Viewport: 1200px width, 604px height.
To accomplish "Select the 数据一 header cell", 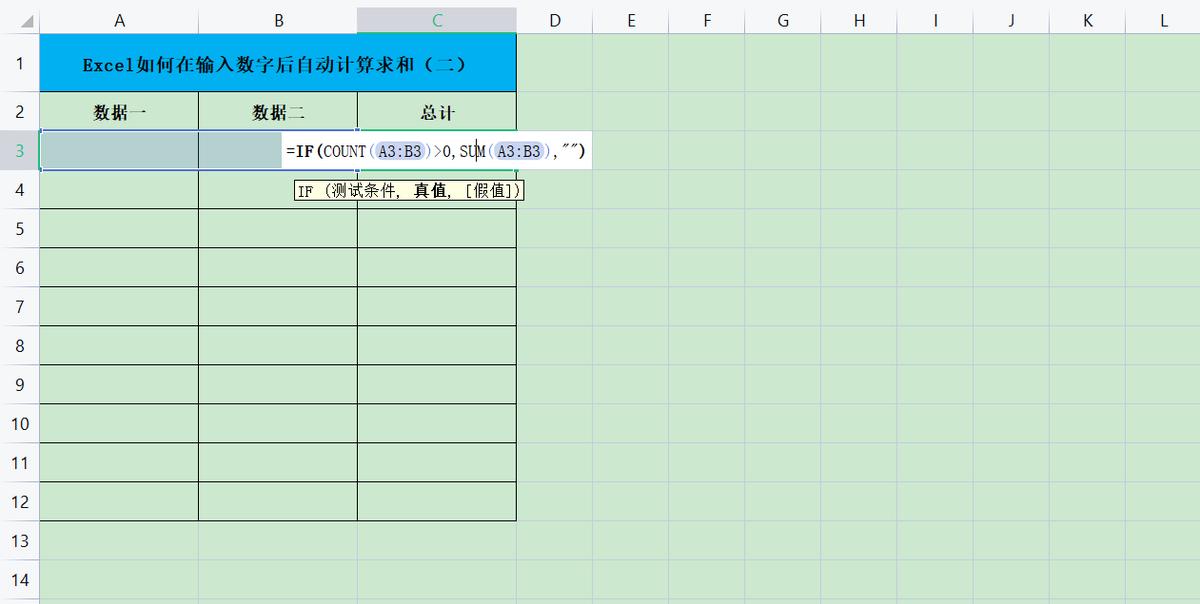I will coord(119,111).
